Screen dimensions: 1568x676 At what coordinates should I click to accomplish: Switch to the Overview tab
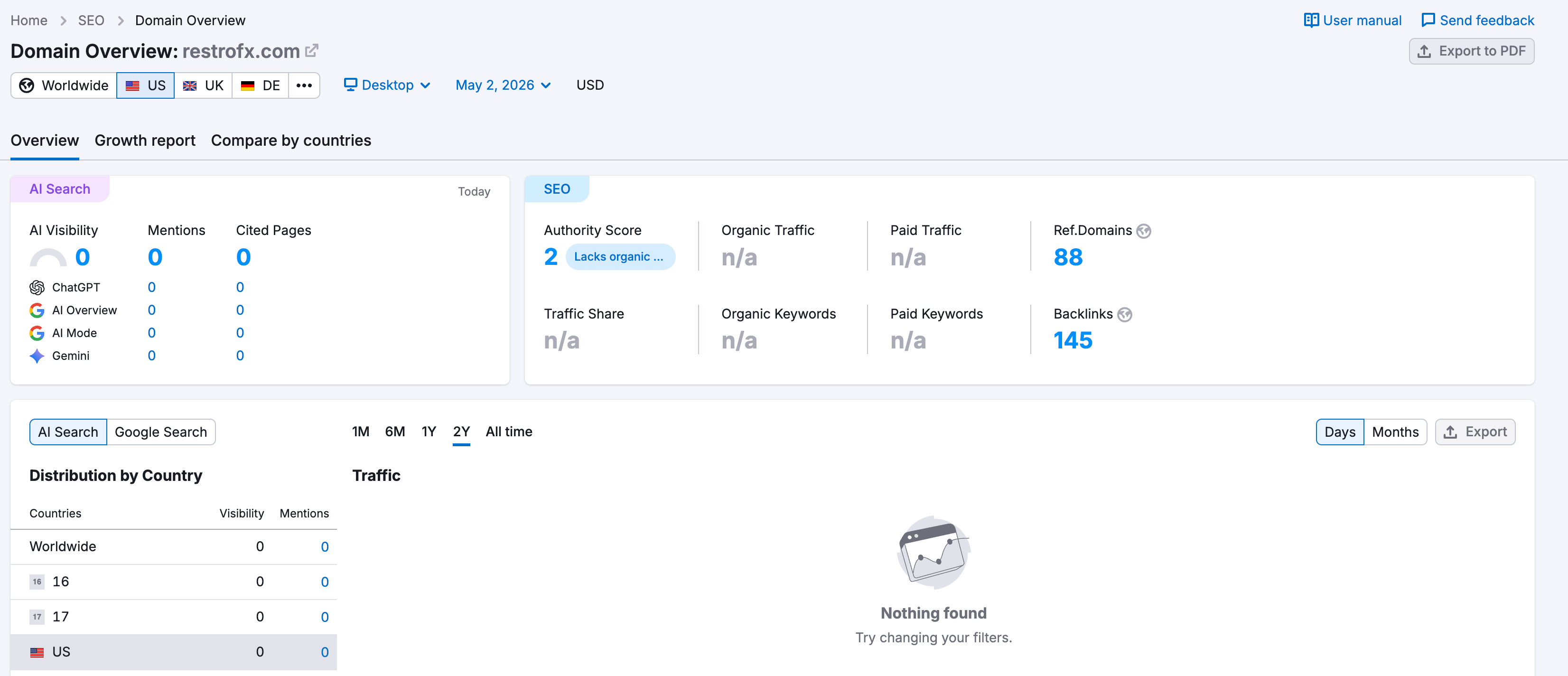[45, 141]
